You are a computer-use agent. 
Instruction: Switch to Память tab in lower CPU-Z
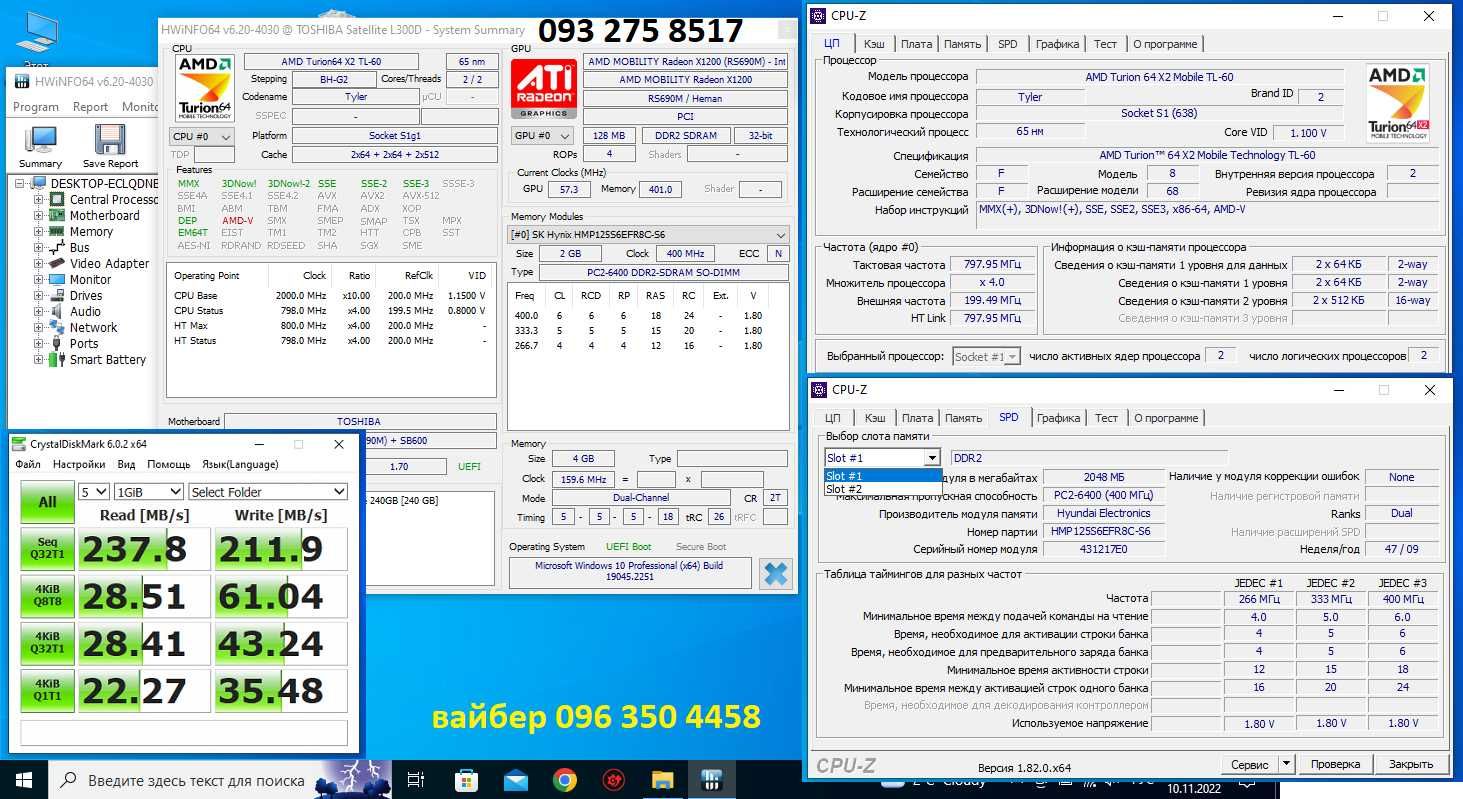pyautogui.click(x=963, y=418)
